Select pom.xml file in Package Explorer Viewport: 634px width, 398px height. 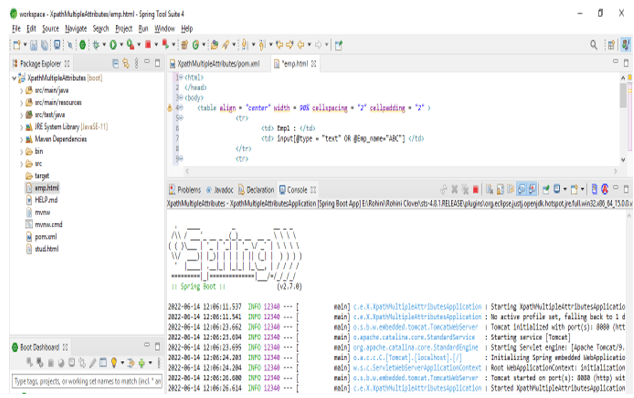pyautogui.click(x=42, y=237)
